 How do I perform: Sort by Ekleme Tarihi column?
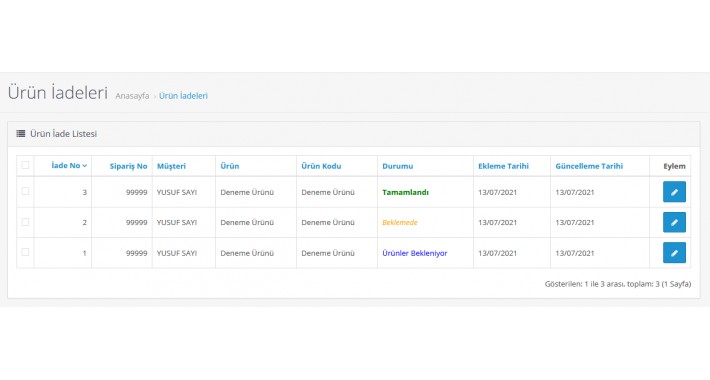click(504, 166)
